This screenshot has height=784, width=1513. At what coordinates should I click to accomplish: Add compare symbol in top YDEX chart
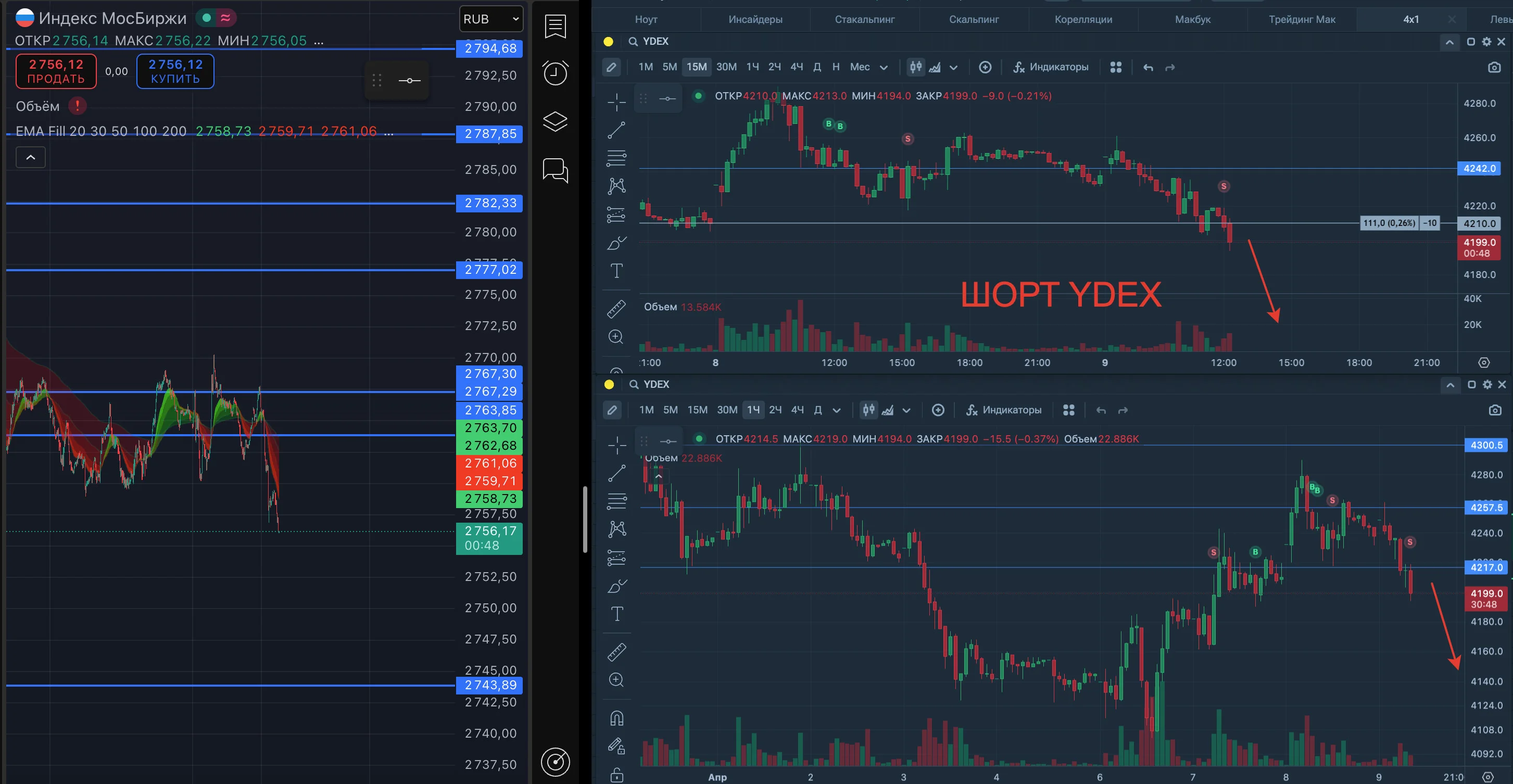click(986, 67)
